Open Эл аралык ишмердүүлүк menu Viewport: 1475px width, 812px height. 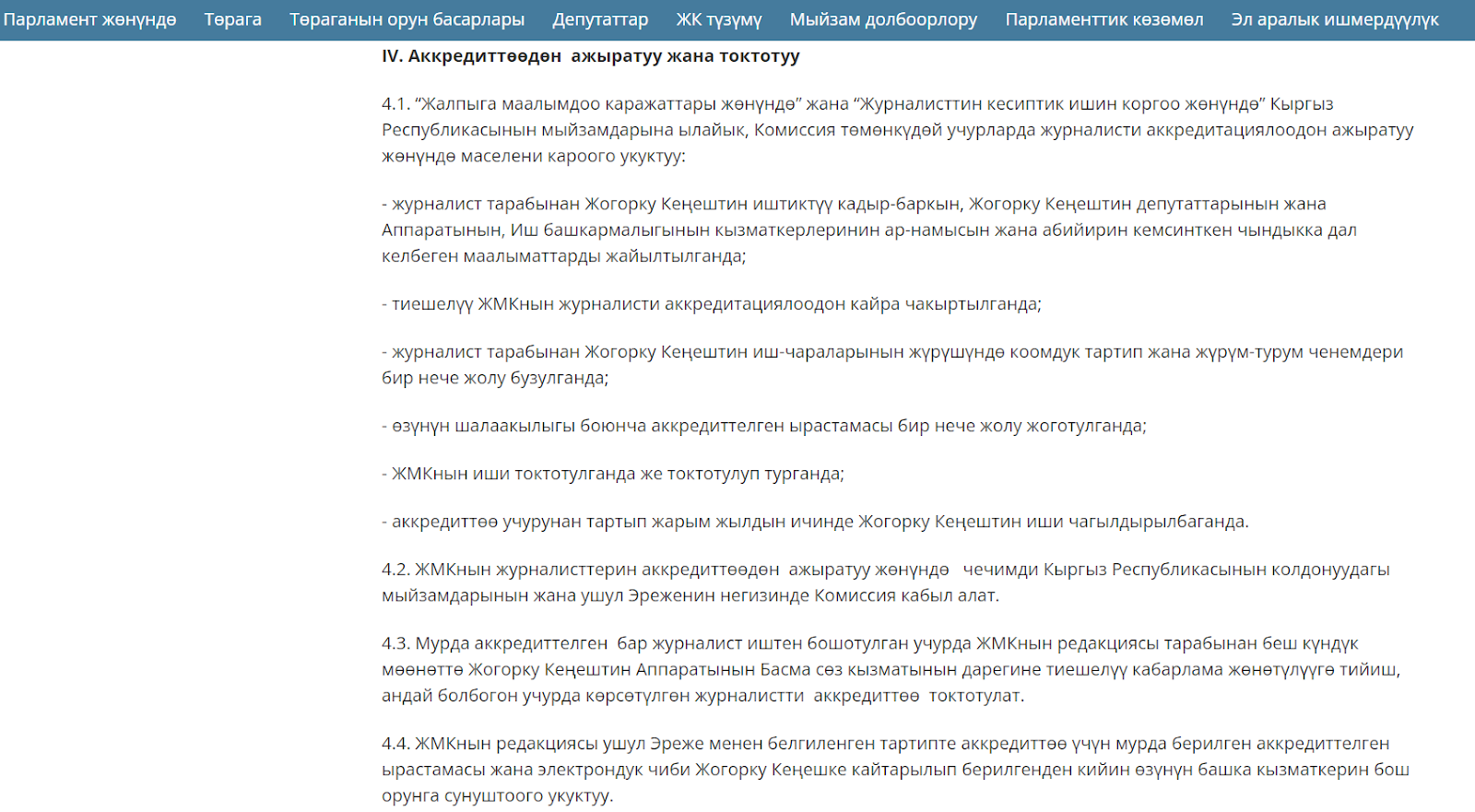click(x=1335, y=19)
